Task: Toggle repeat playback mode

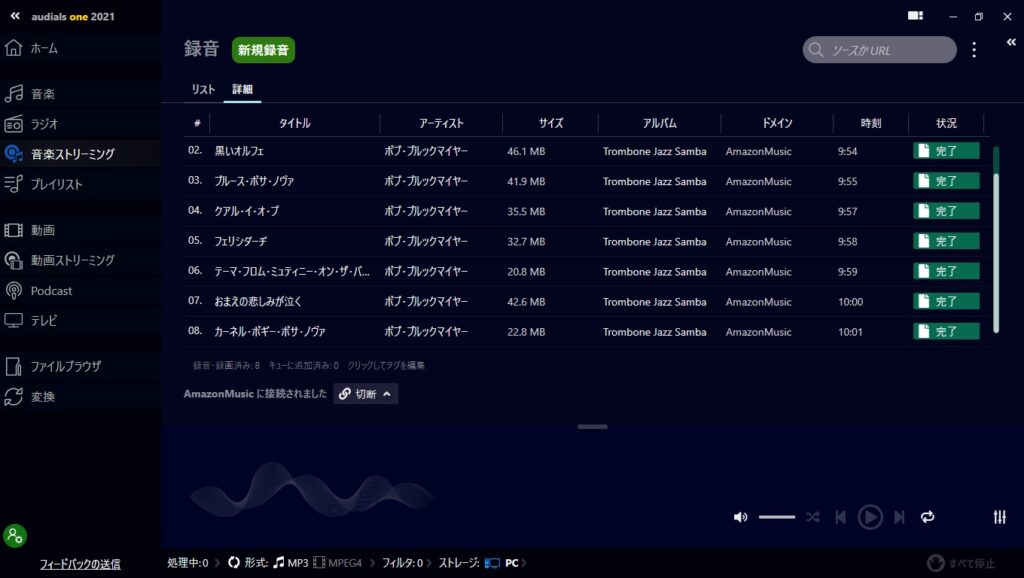Action: 927,517
